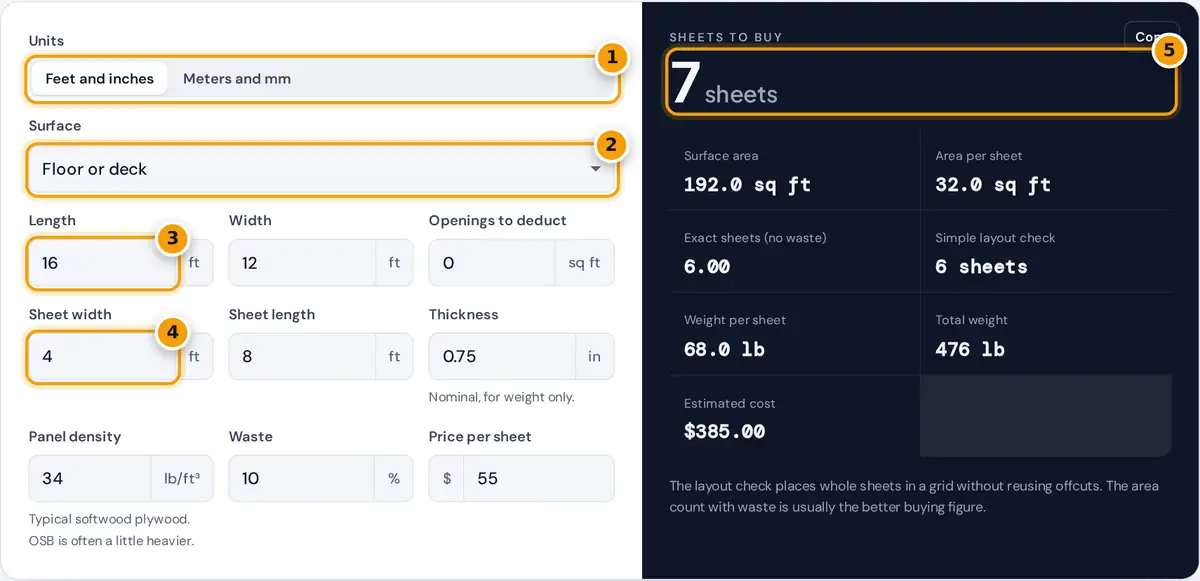Click the Price per sheet field with 55
Viewport: 1200px width, 581px height.
[539, 478]
